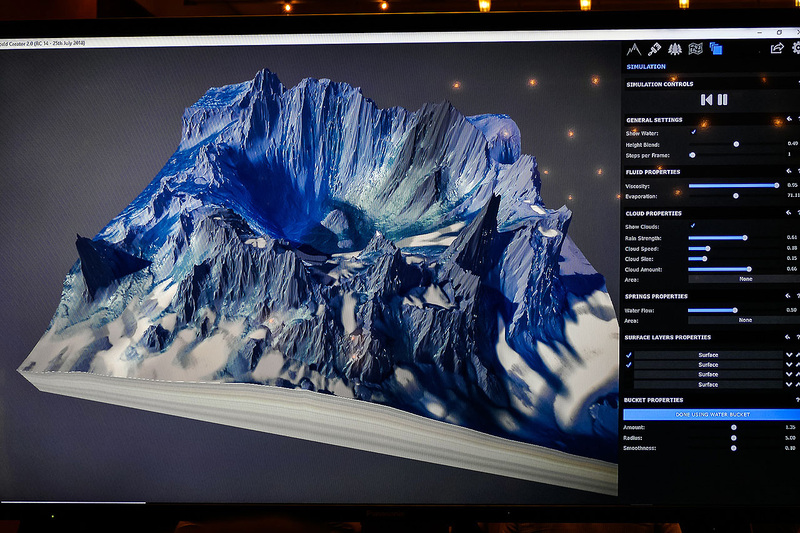Click the Simulation Controls section header
The width and height of the screenshot is (800, 533).
click(660, 84)
